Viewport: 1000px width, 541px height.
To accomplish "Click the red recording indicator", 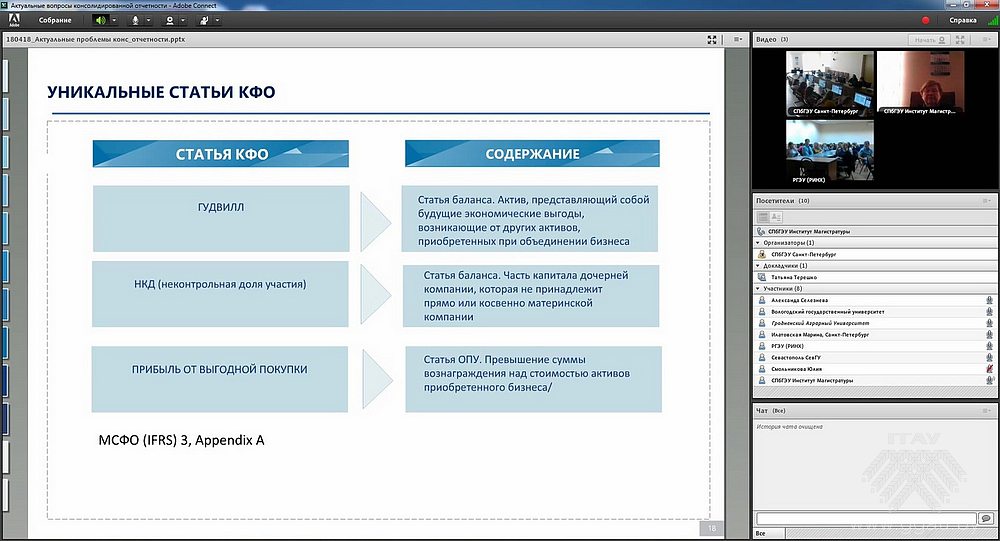I will 925,20.
